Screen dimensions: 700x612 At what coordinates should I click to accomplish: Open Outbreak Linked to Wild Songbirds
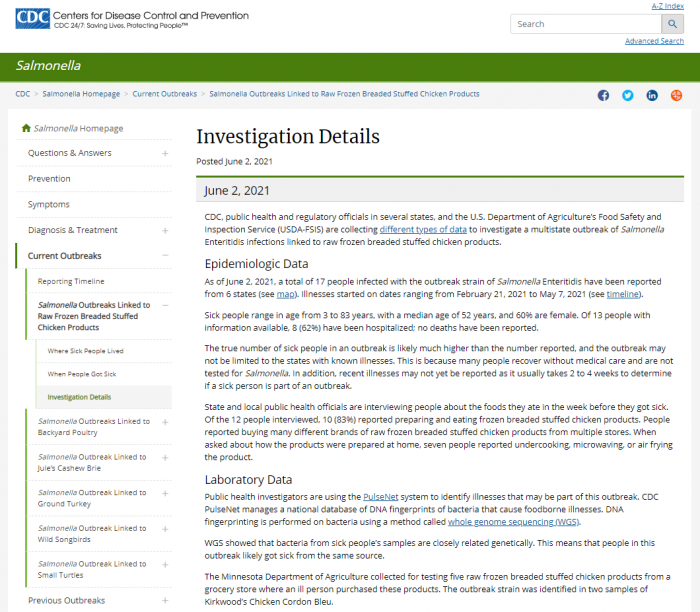[92, 534]
